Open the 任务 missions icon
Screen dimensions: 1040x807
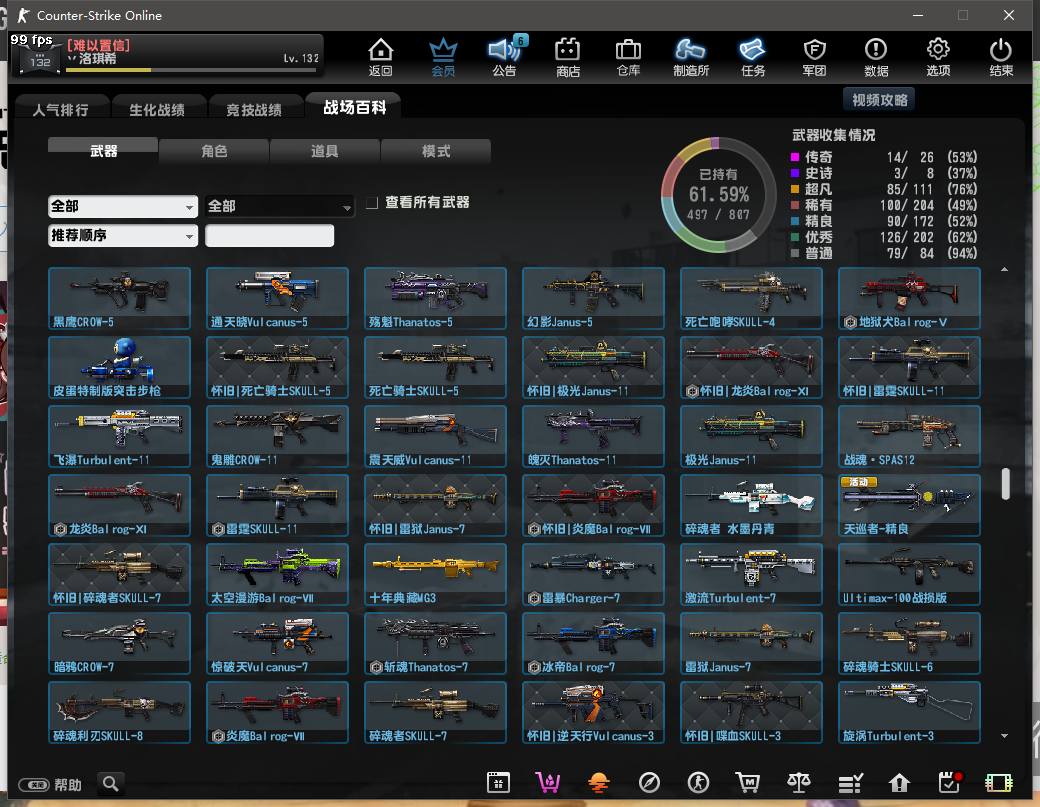pyautogui.click(x=753, y=57)
